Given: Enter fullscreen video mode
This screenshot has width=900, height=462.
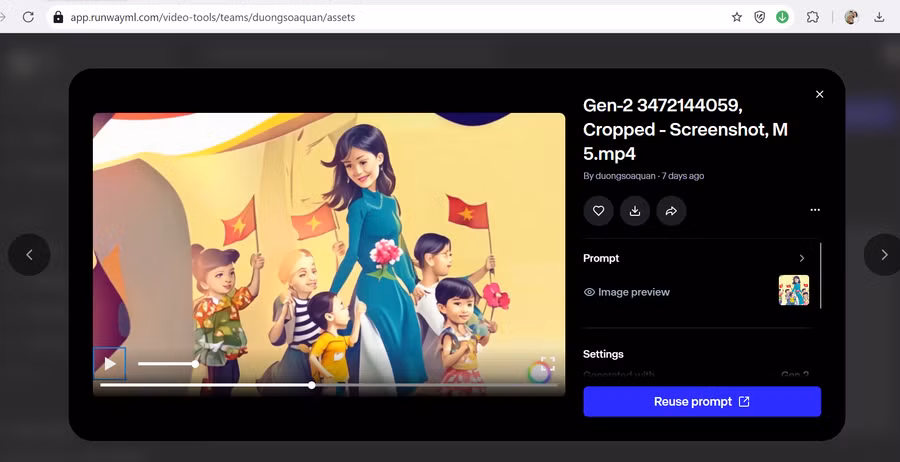Looking at the screenshot, I should coord(548,364).
